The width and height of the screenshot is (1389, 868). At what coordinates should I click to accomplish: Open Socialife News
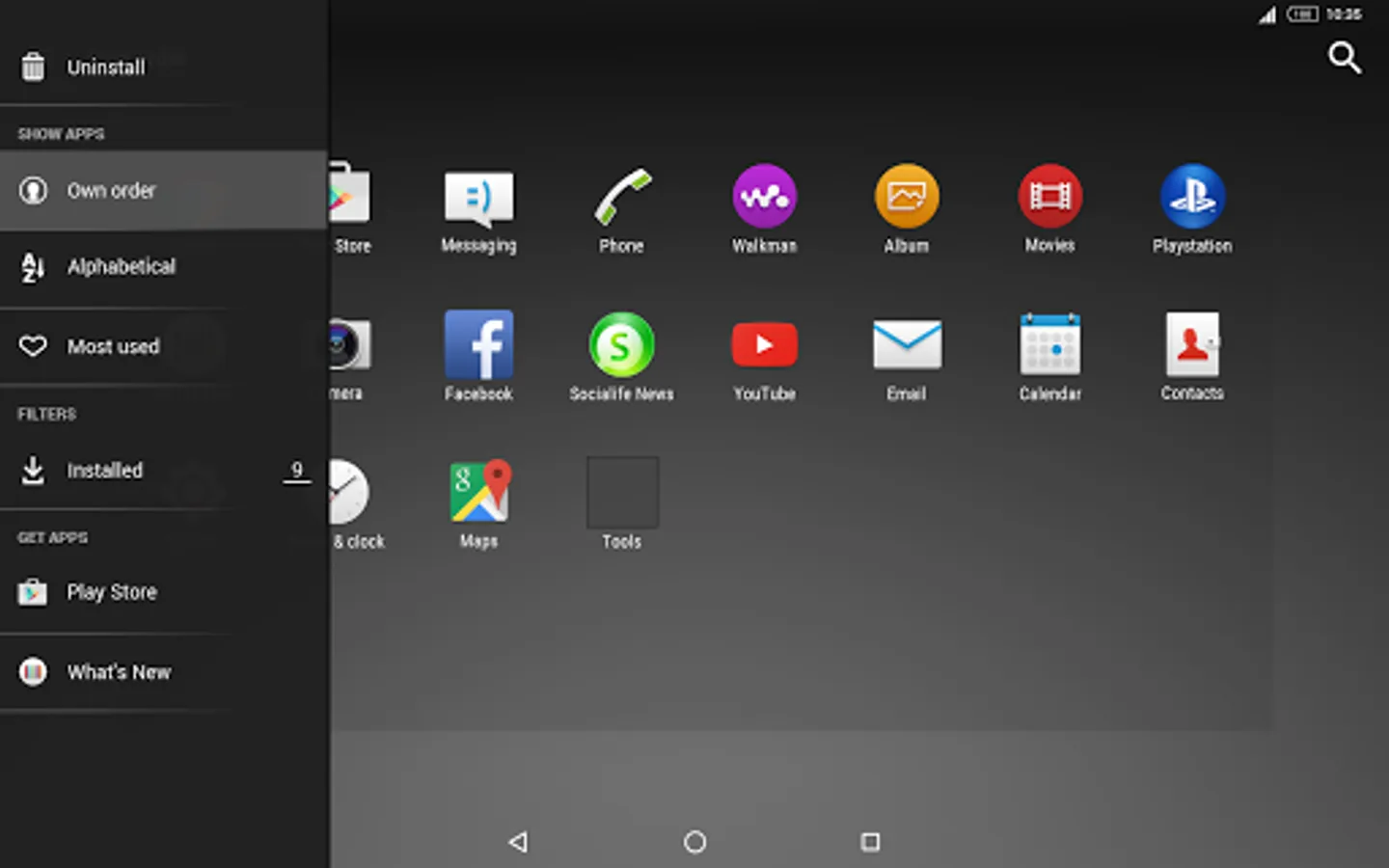(621, 357)
